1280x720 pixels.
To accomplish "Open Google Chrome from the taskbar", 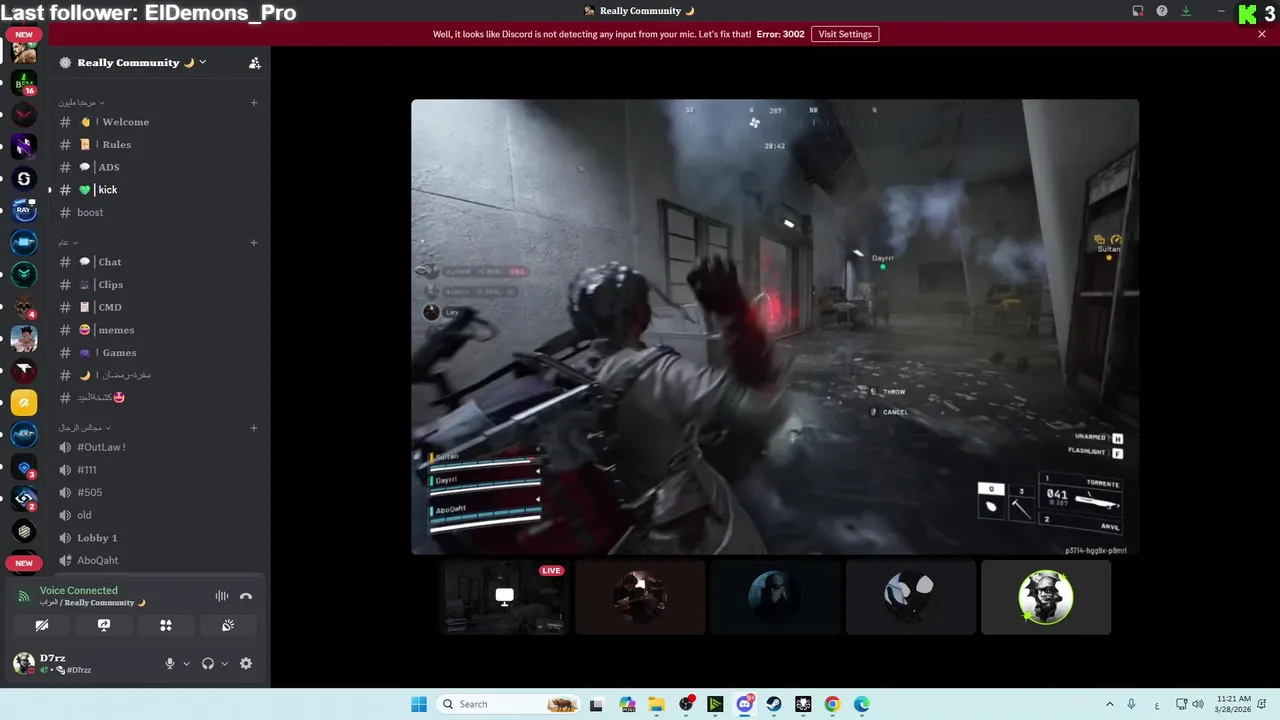I will pos(832,704).
